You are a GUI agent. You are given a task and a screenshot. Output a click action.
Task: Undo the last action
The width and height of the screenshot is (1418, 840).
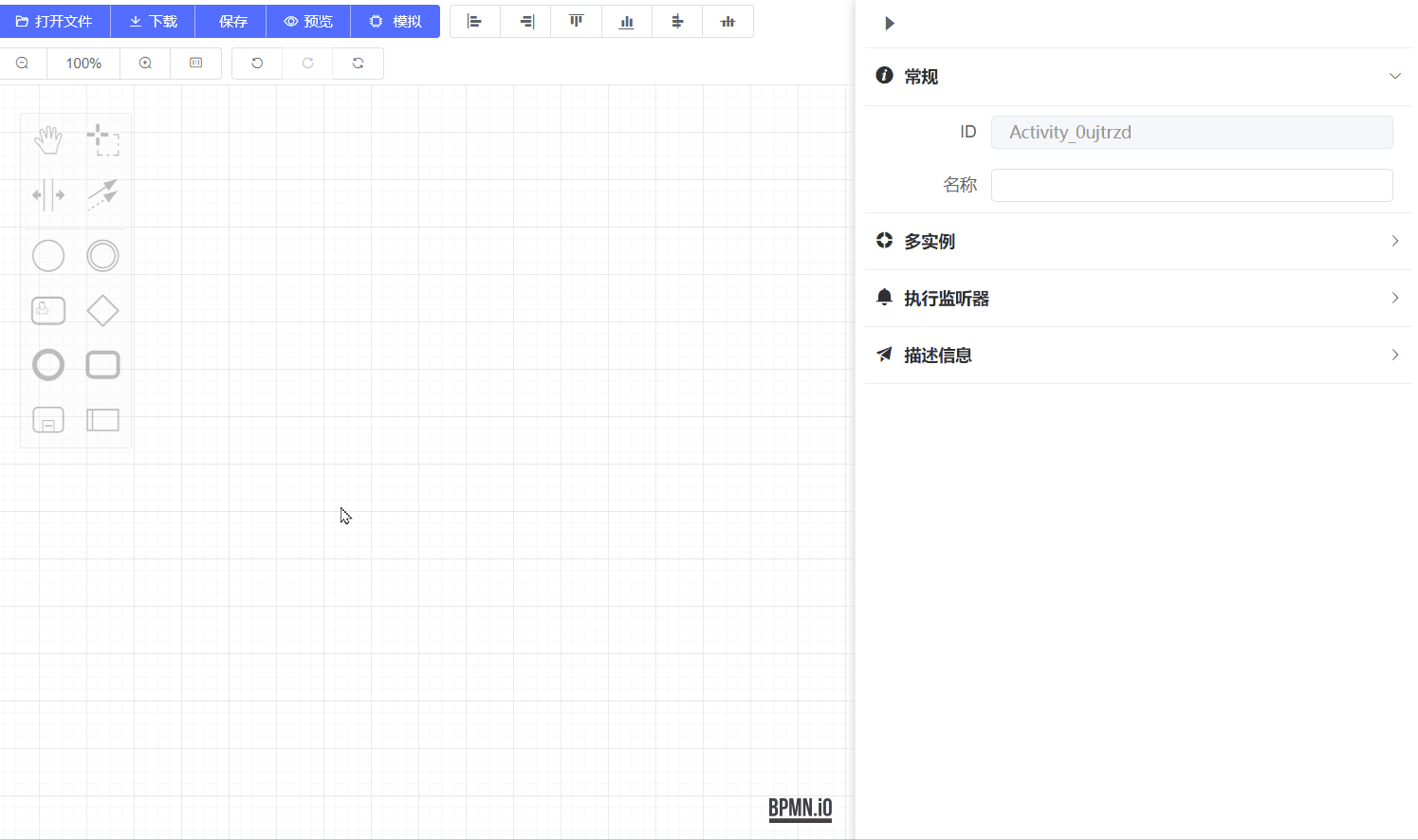click(x=257, y=64)
